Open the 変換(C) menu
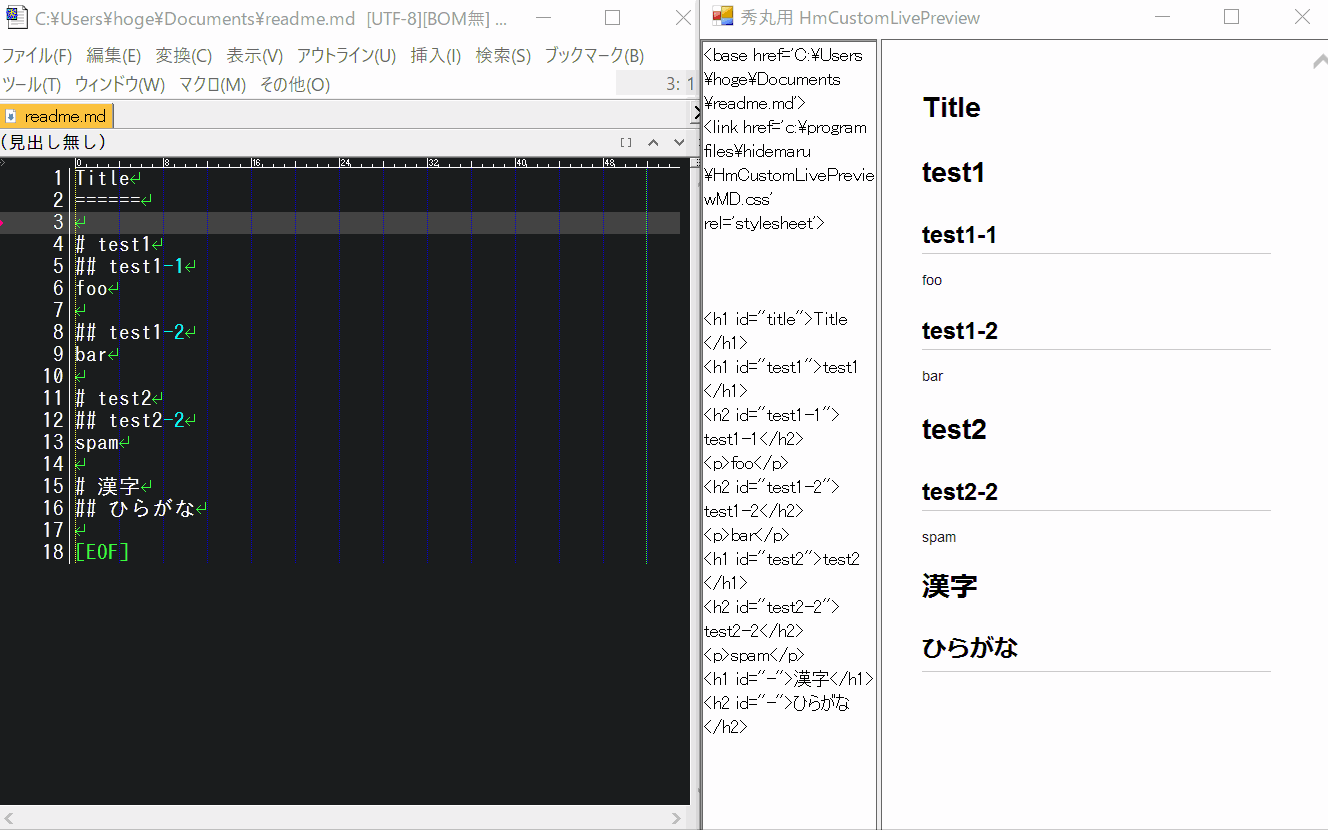Image resolution: width=1328 pixels, height=830 pixels. click(x=184, y=56)
